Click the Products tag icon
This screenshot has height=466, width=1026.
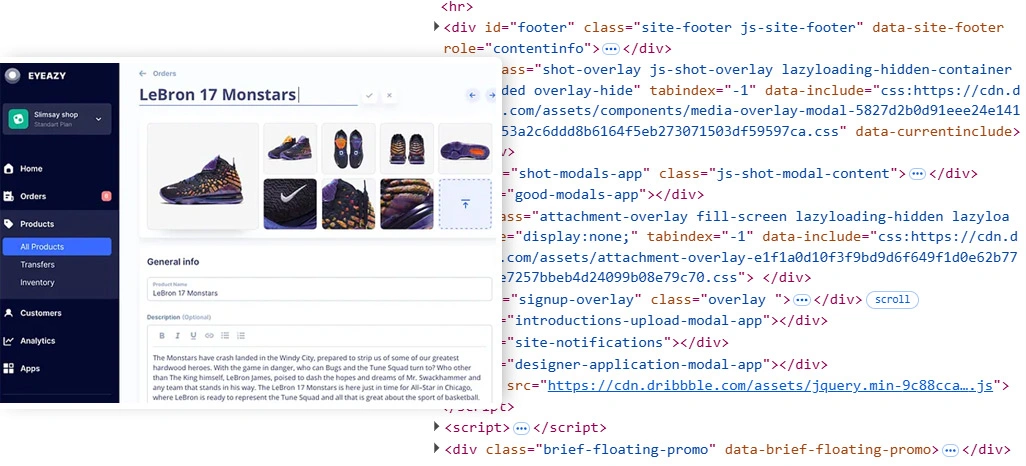pyautogui.click(x=9, y=224)
